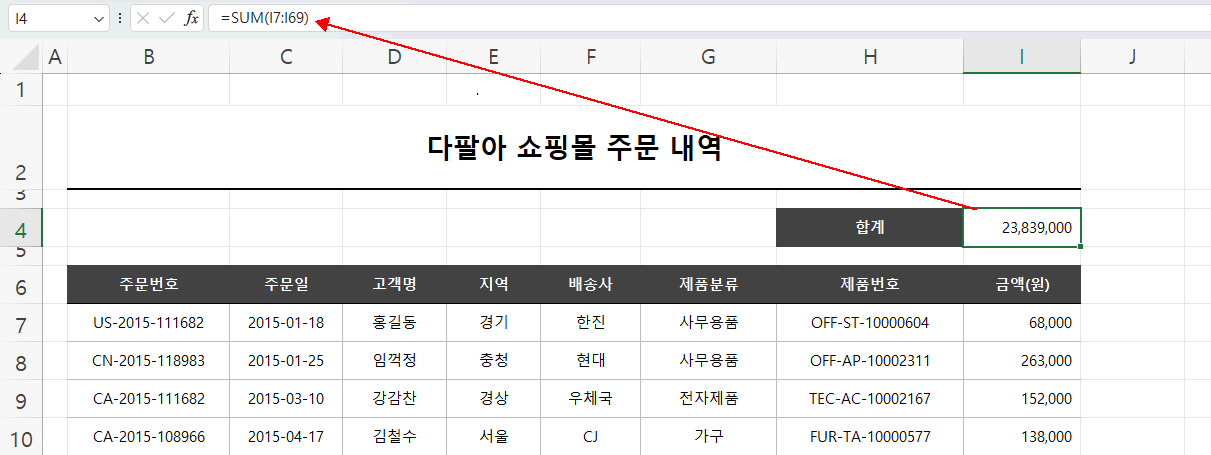Screen dimensions: 1211x455
Task: Click the title 다팔아 쇼핑몰 주문 내역
Action: 574,148
